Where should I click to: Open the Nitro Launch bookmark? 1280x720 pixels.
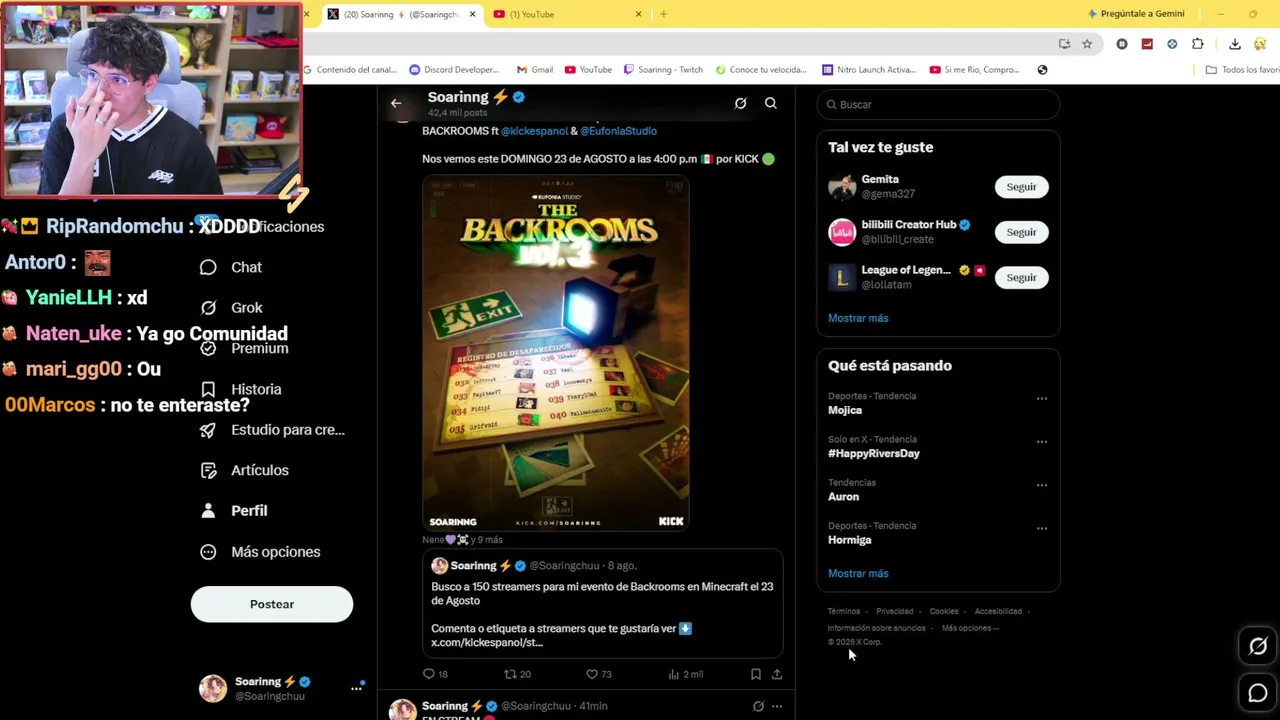point(869,70)
